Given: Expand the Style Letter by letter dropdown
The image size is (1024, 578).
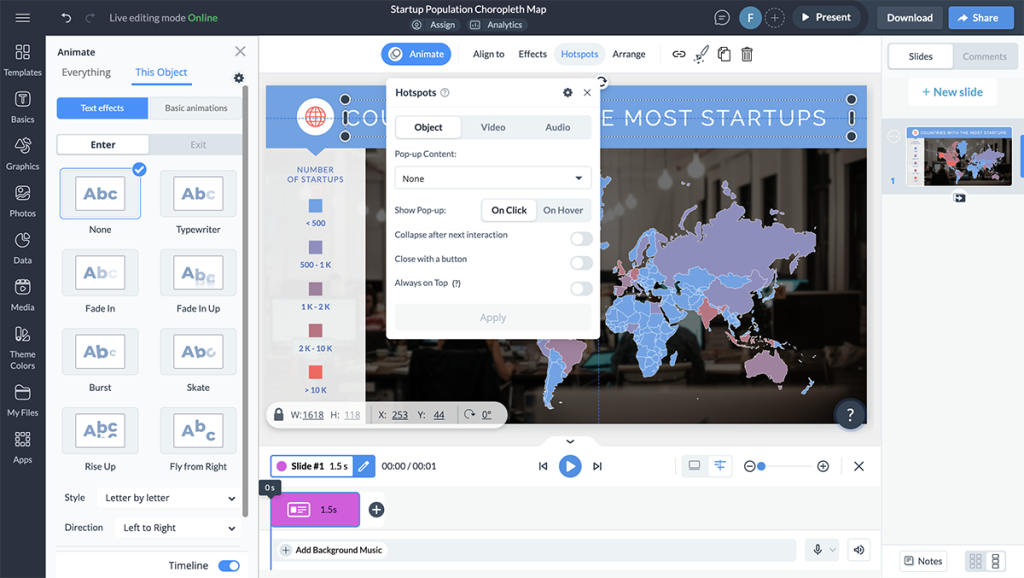Looking at the screenshot, I should pyautogui.click(x=170, y=498).
